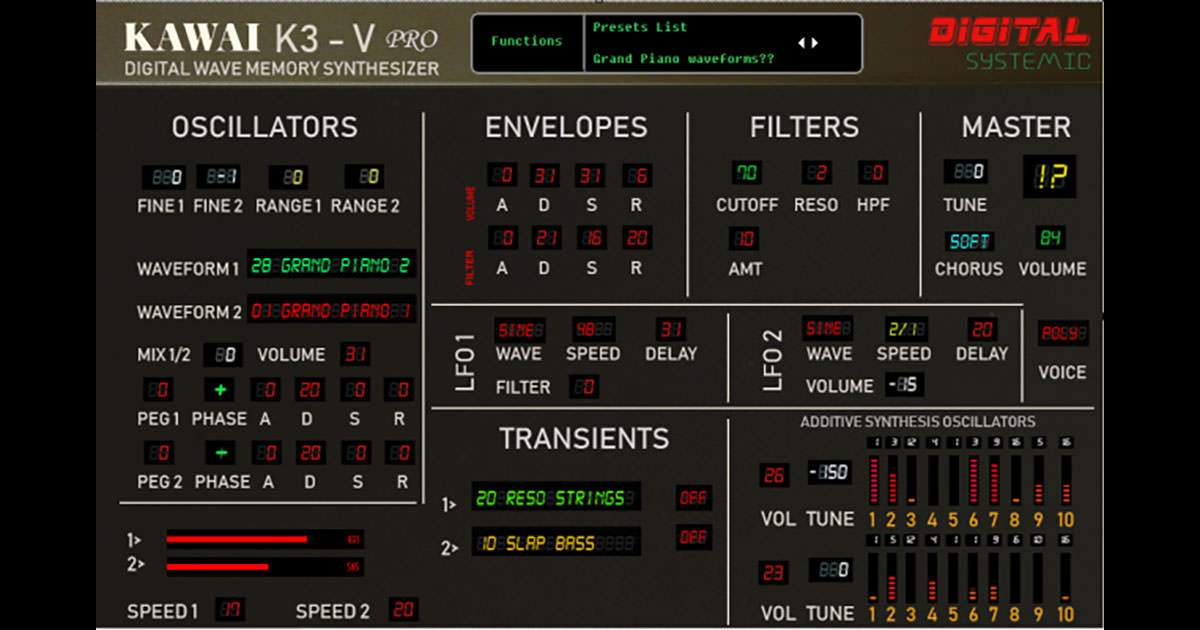Click the Master Tune value display

pos(965,171)
